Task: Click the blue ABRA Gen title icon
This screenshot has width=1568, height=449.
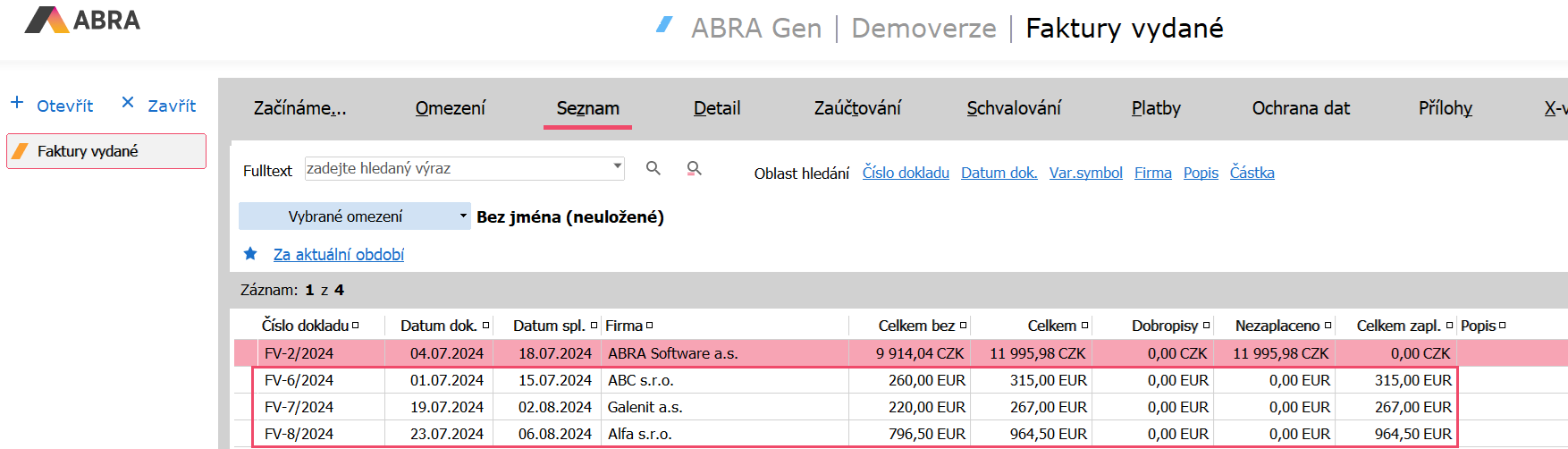Action: tap(664, 25)
